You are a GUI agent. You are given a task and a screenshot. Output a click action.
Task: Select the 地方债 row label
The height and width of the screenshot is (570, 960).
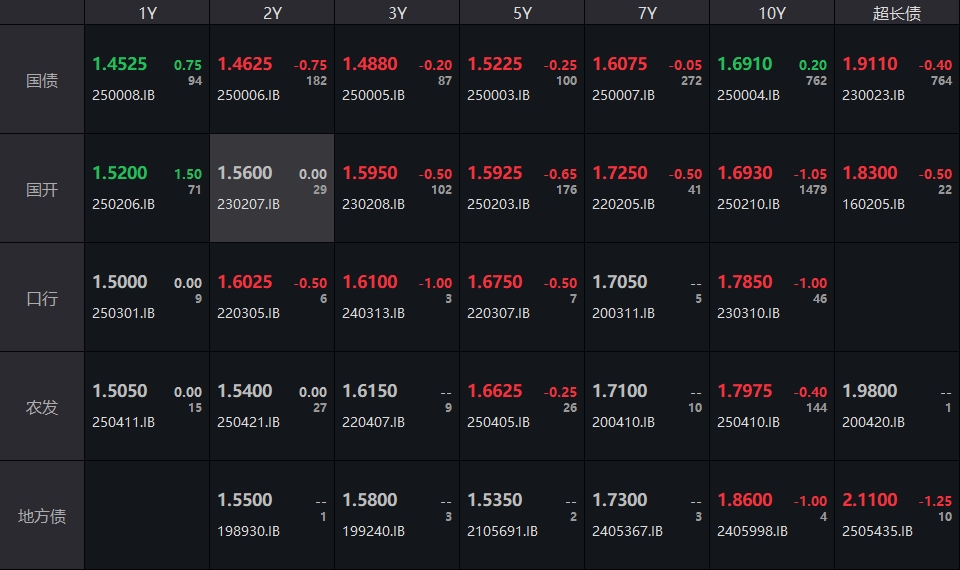[42, 516]
